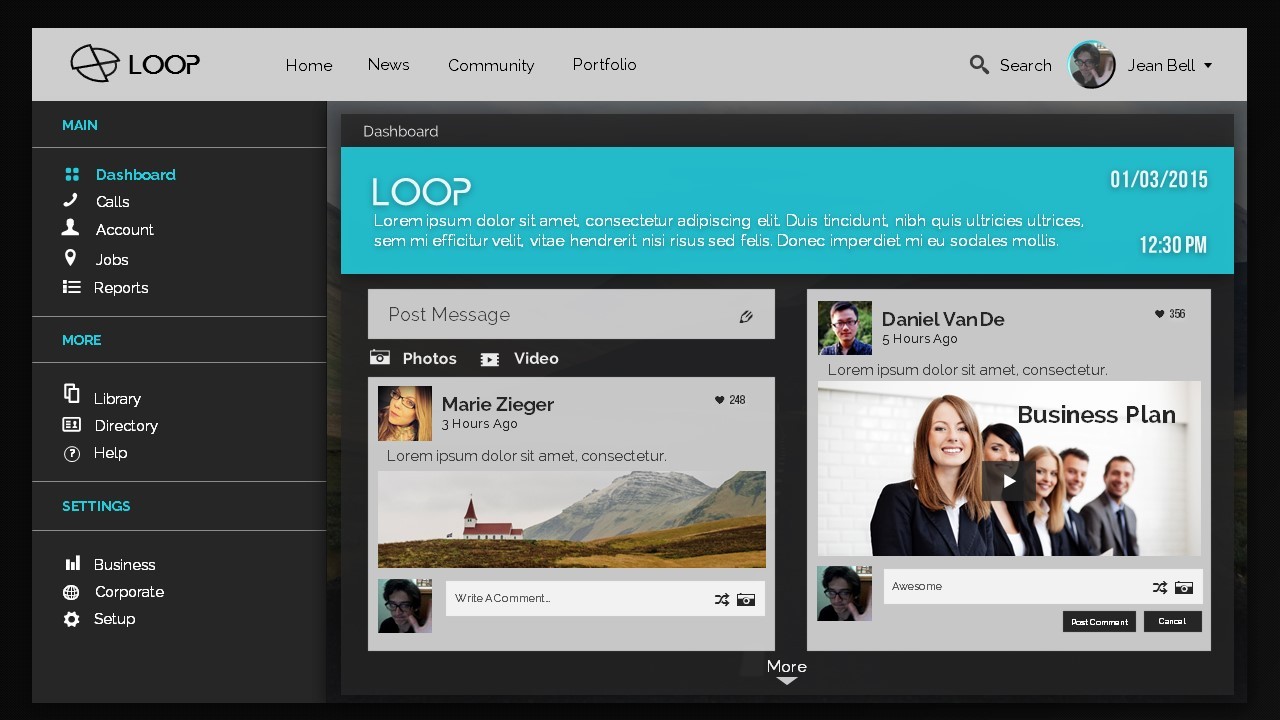Toggle the shuffle icon beside the Awesome comment
Screen dimensions: 1280x720
pyautogui.click(x=1158, y=587)
